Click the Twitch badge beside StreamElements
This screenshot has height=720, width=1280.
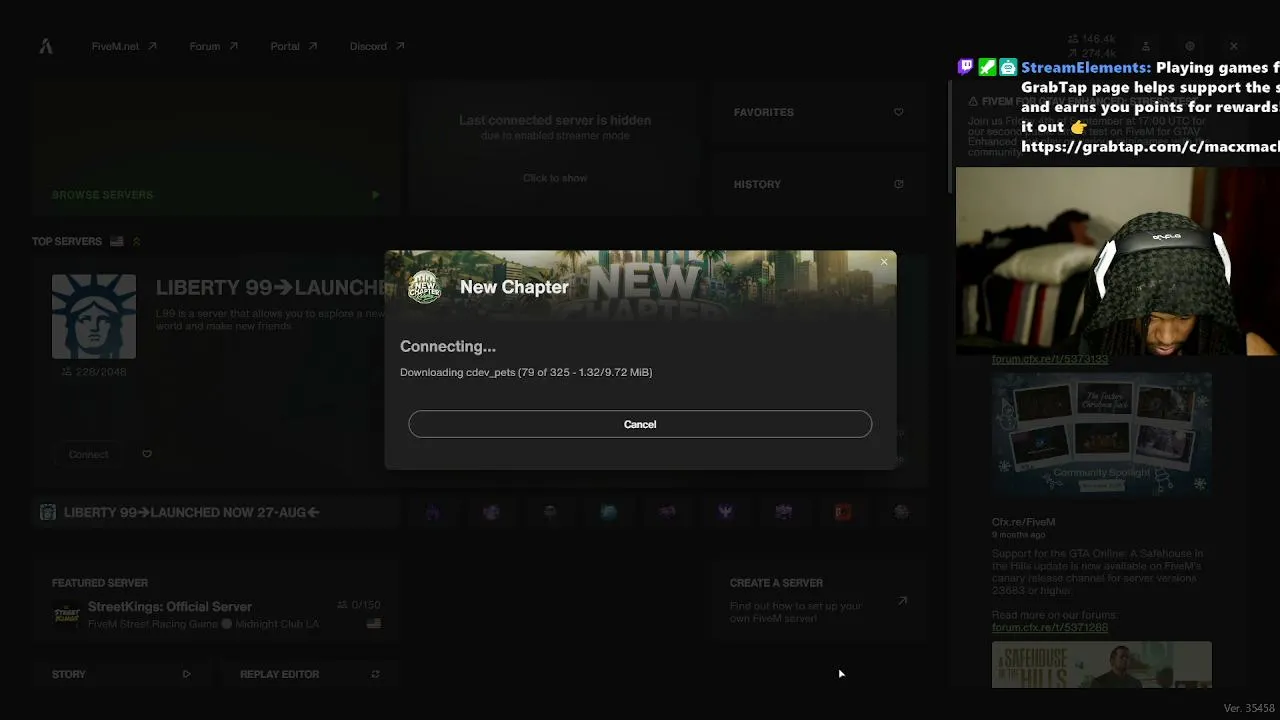click(965, 67)
